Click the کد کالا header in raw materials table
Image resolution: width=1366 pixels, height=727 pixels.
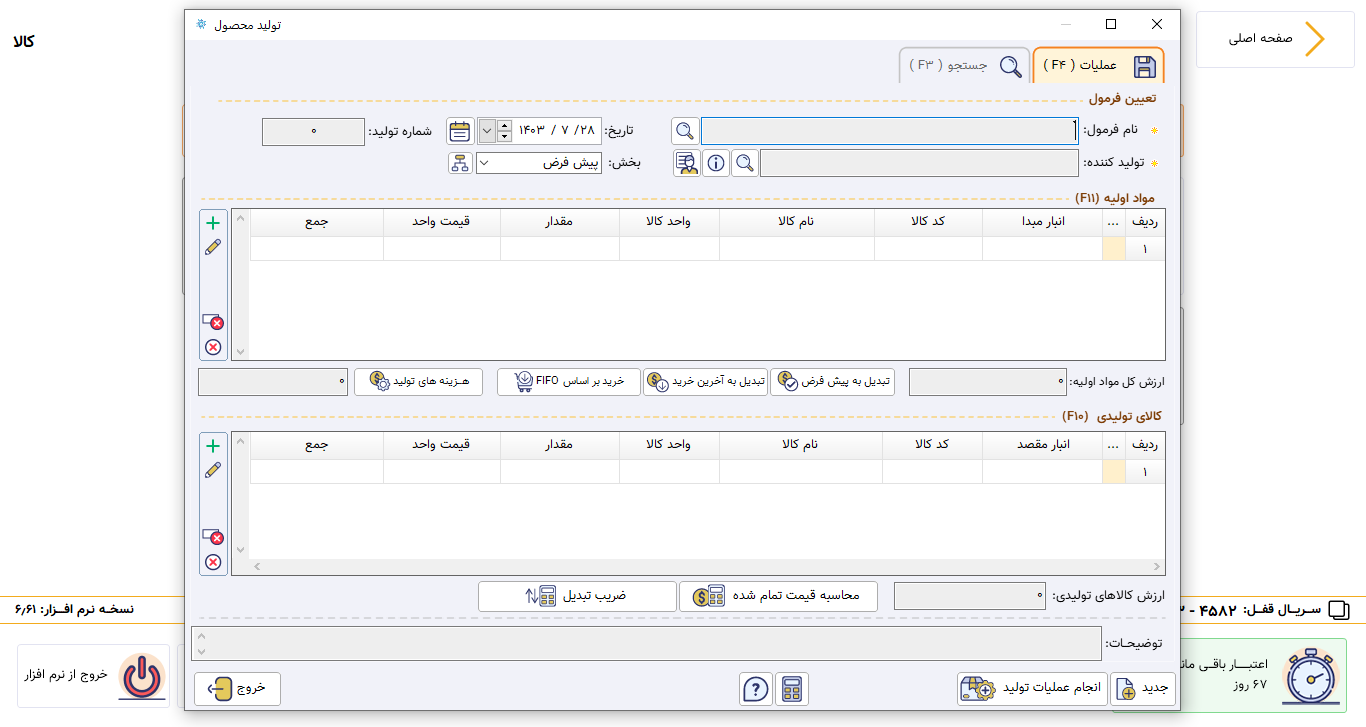tap(929, 222)
